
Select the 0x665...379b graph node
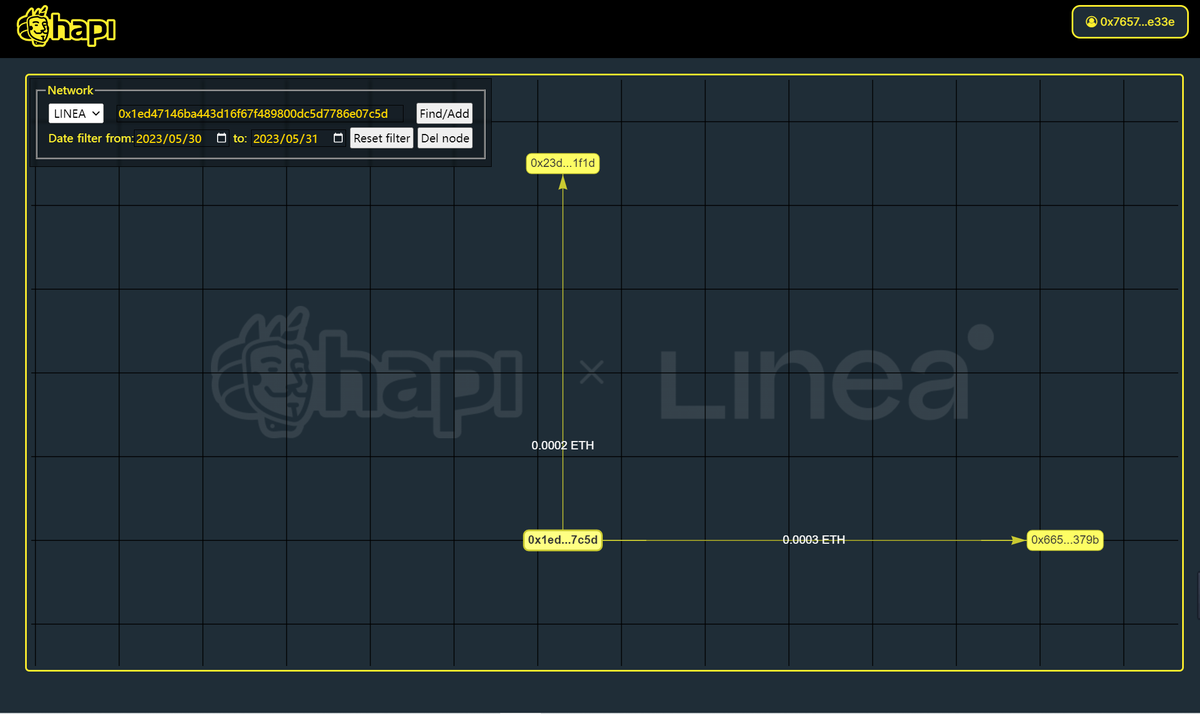pyautogui.click(x=1065, y=540)
